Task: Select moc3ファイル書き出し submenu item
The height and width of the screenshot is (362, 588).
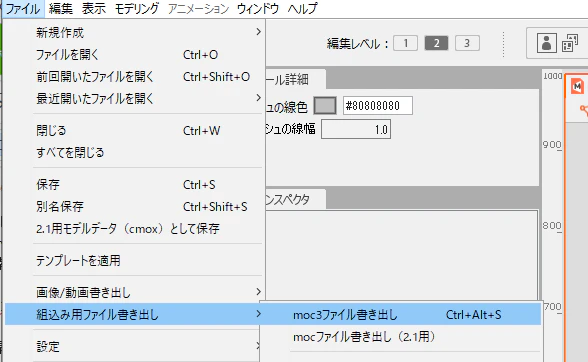Action: click(x=401, y=314)
